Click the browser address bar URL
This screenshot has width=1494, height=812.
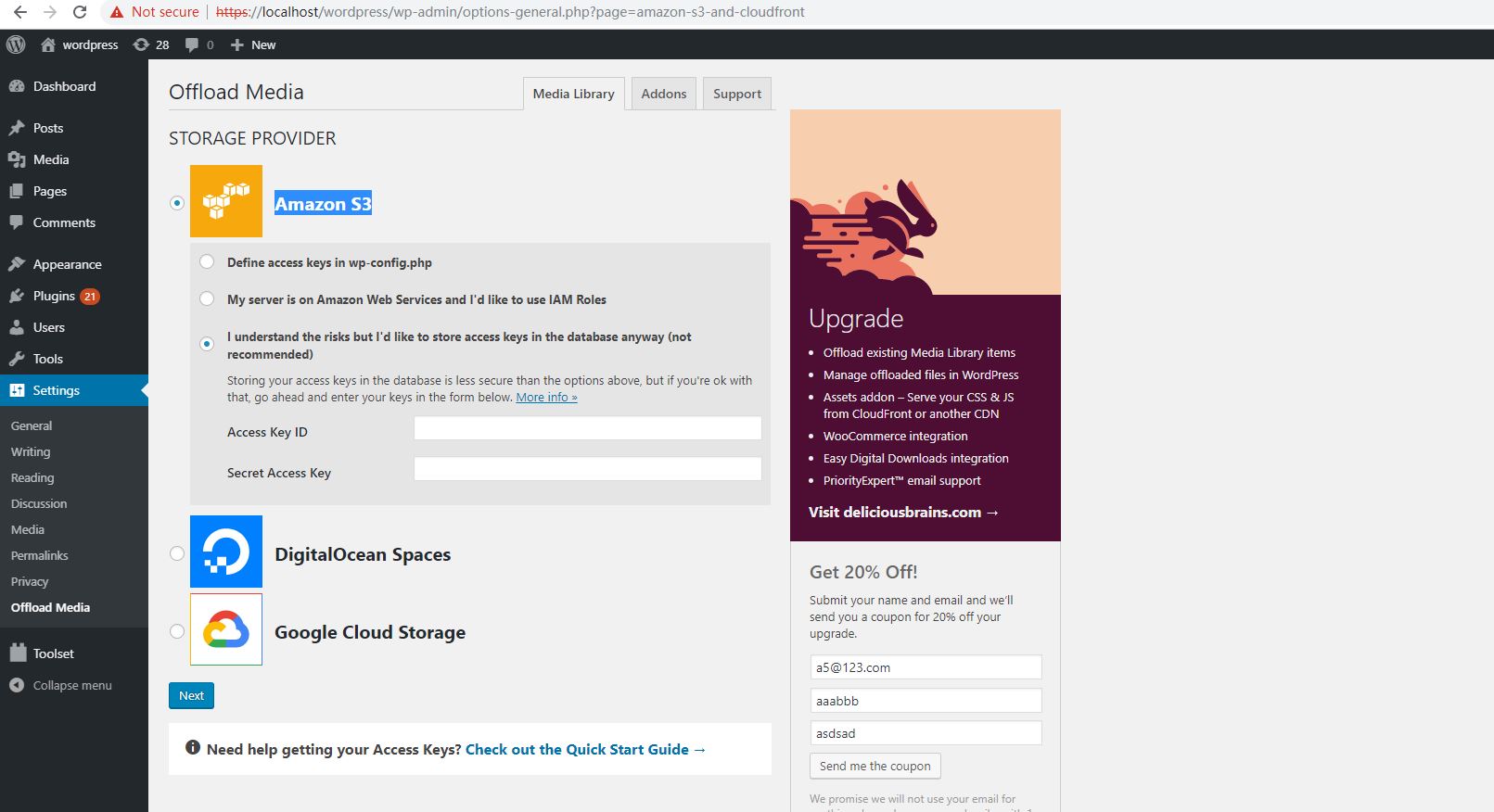(x=510, y=12)
